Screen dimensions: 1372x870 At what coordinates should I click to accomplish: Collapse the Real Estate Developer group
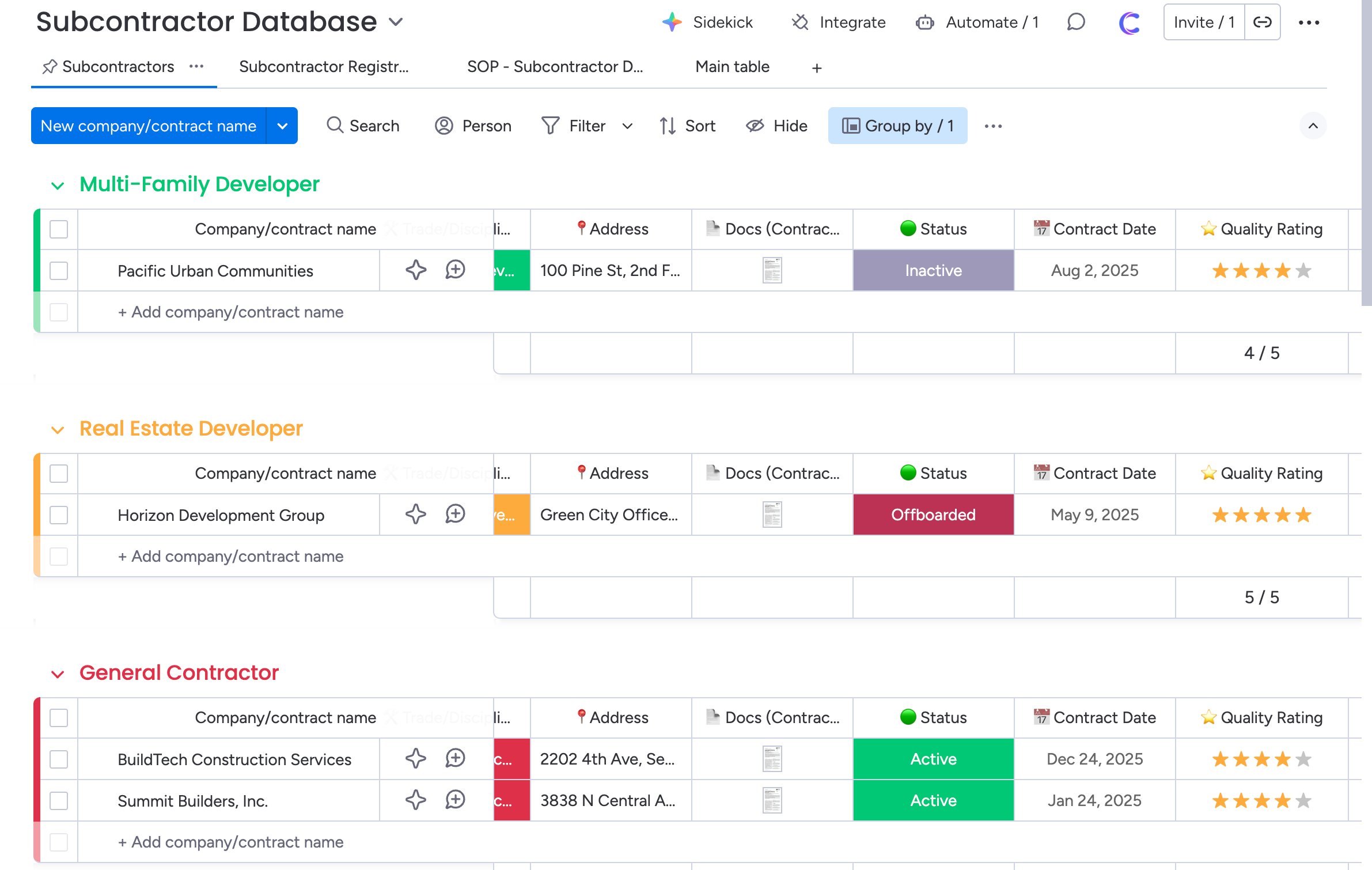(x=58, y=430)
